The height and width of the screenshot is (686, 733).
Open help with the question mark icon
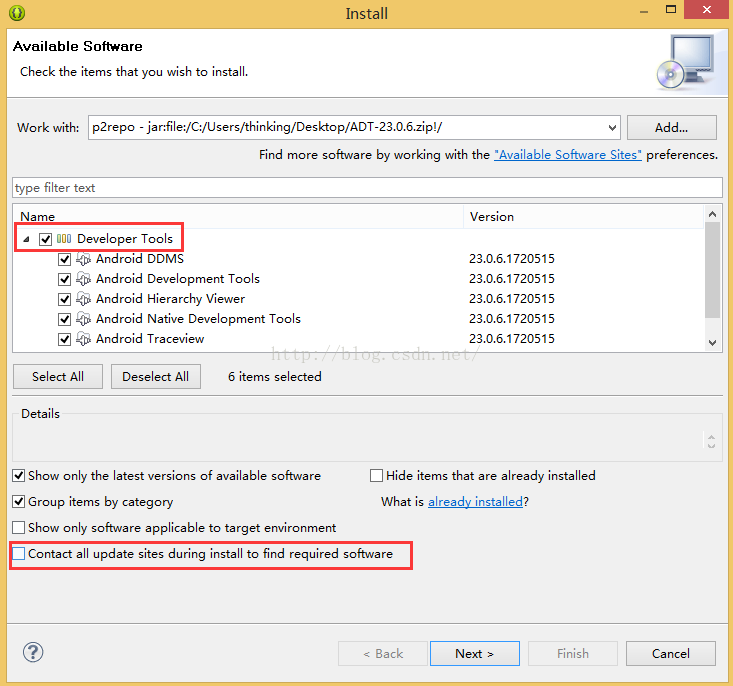(x=33, y=652)
